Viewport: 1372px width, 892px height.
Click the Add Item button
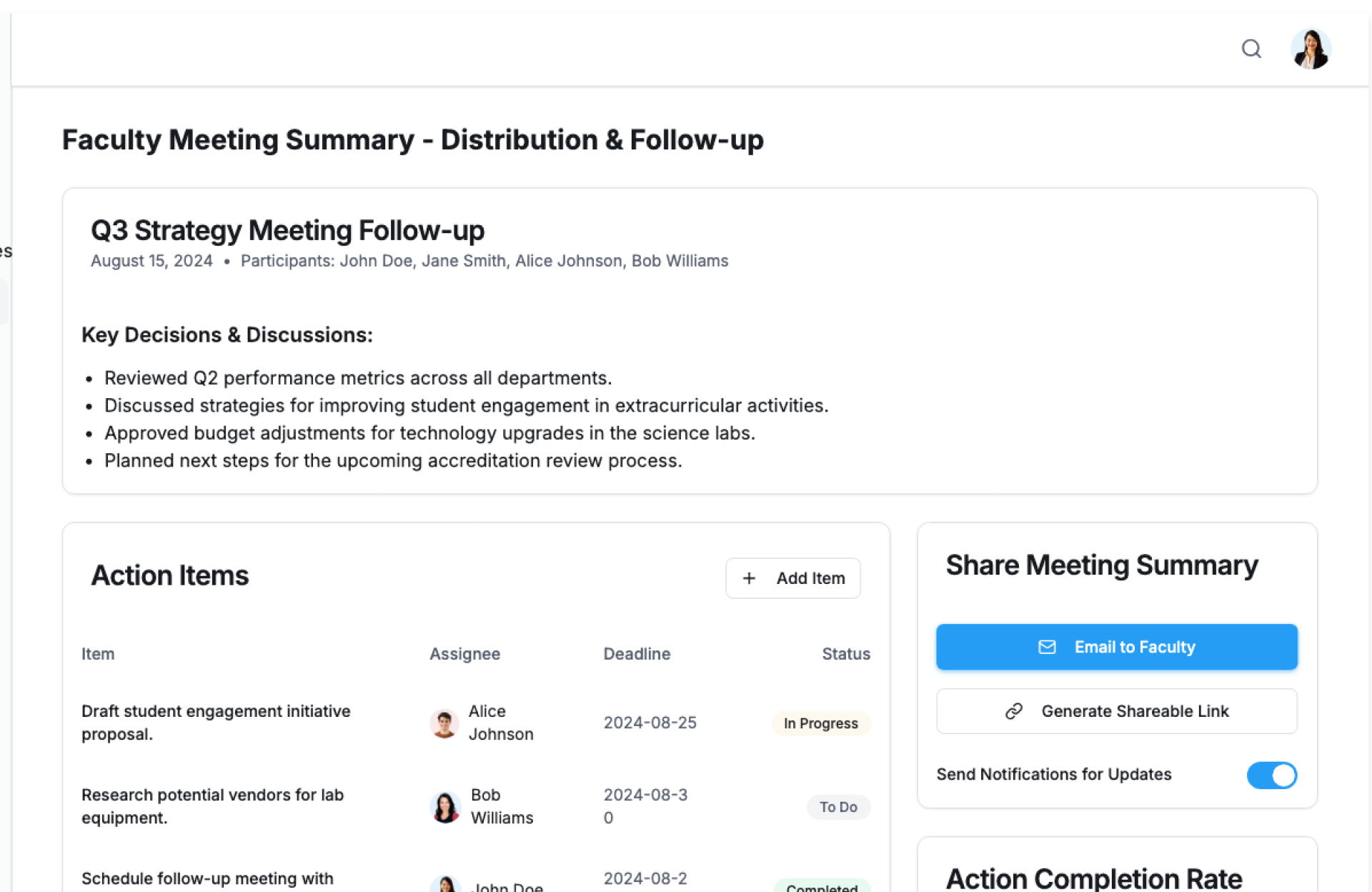coord(792,578)
